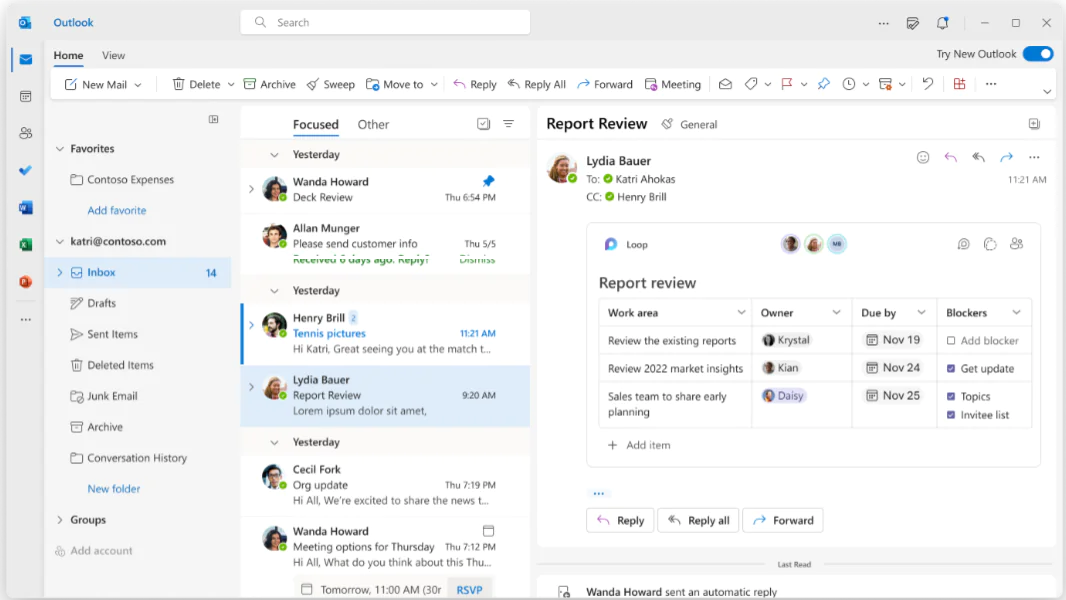Undo the last action
This screenshot has height=600, width=1066.
click(x=927, y=84)
